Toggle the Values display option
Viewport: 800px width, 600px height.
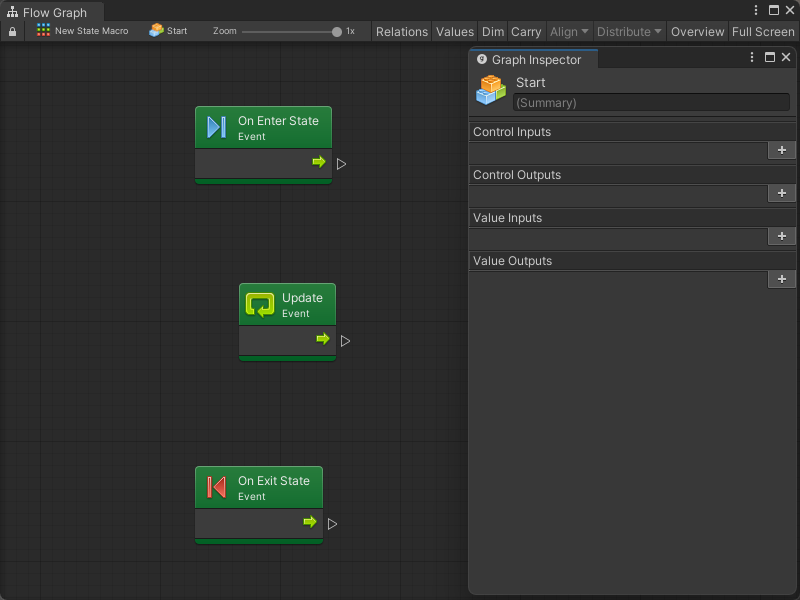point(455,31)
